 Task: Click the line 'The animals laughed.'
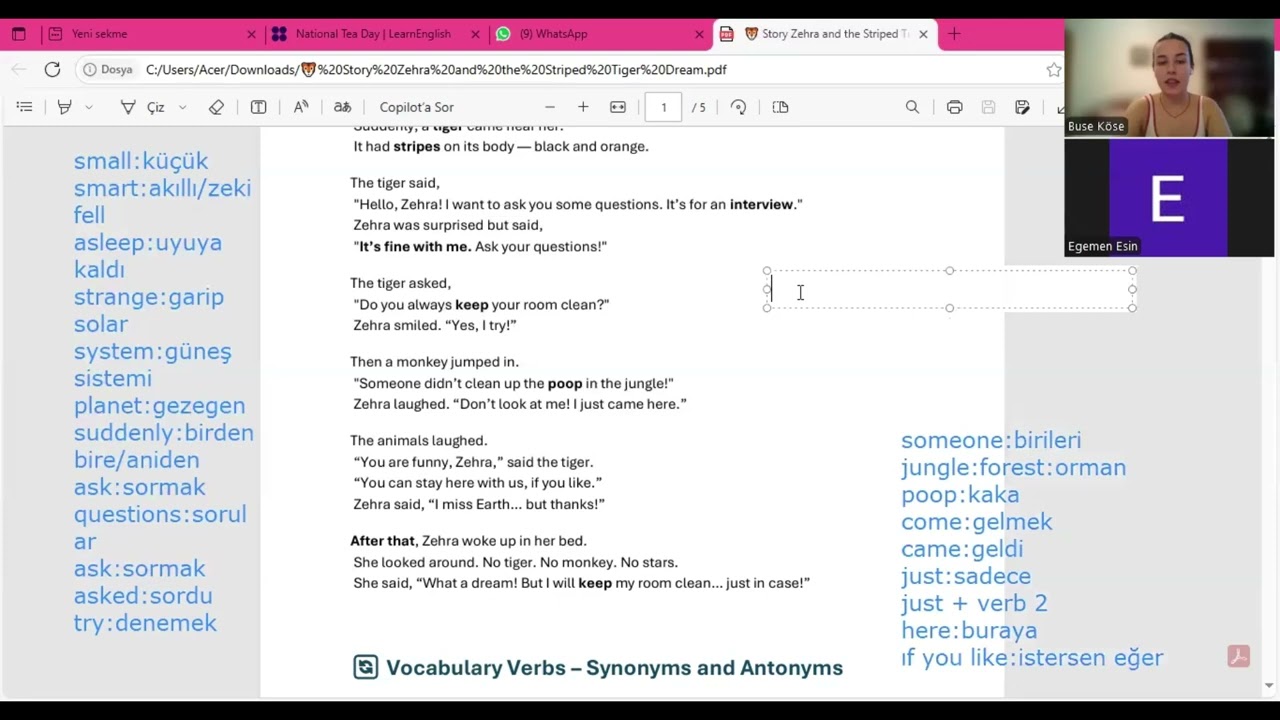[418, 441]
